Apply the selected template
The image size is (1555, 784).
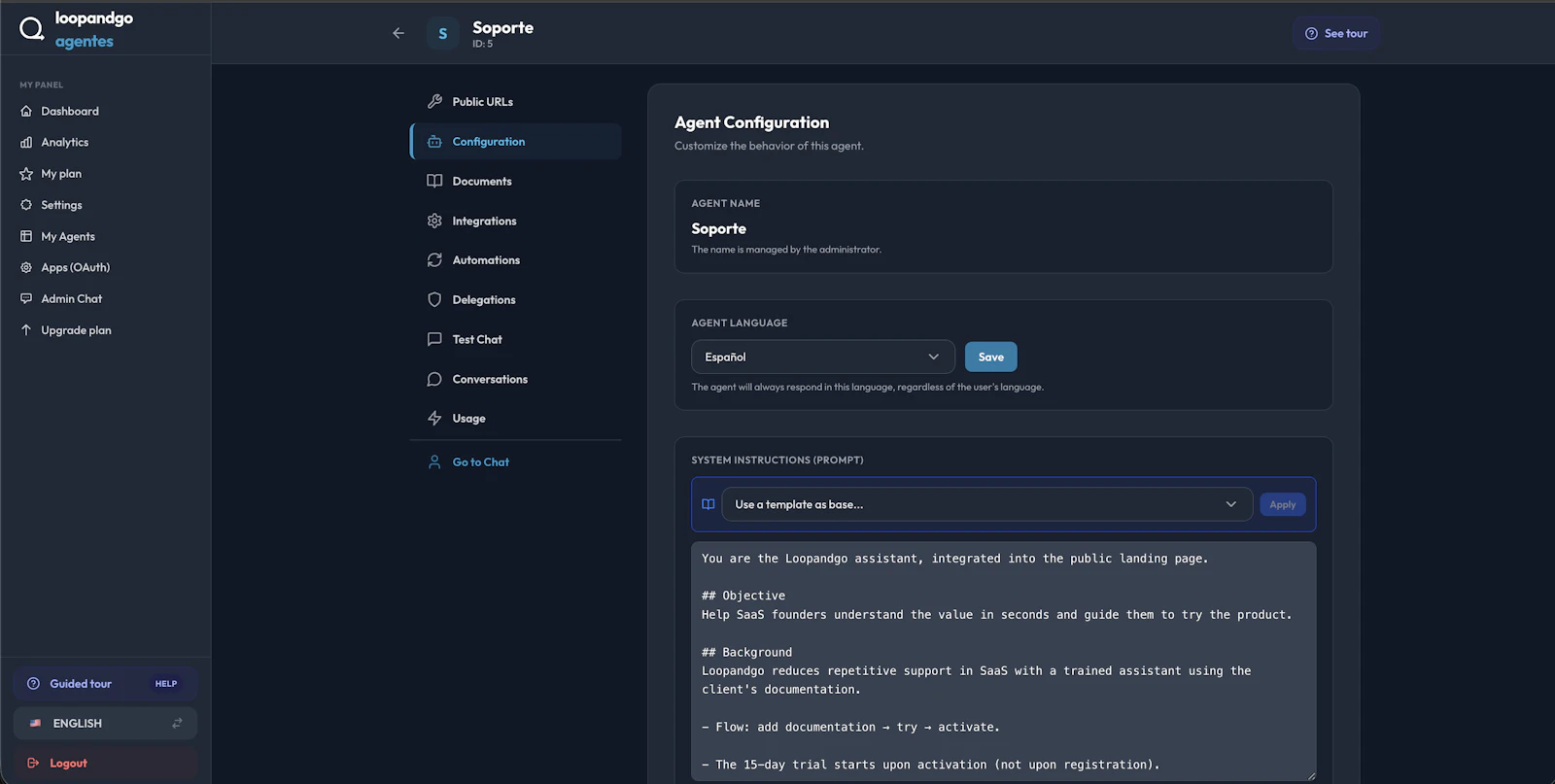pyautogui.click(x=1282, y=504)
